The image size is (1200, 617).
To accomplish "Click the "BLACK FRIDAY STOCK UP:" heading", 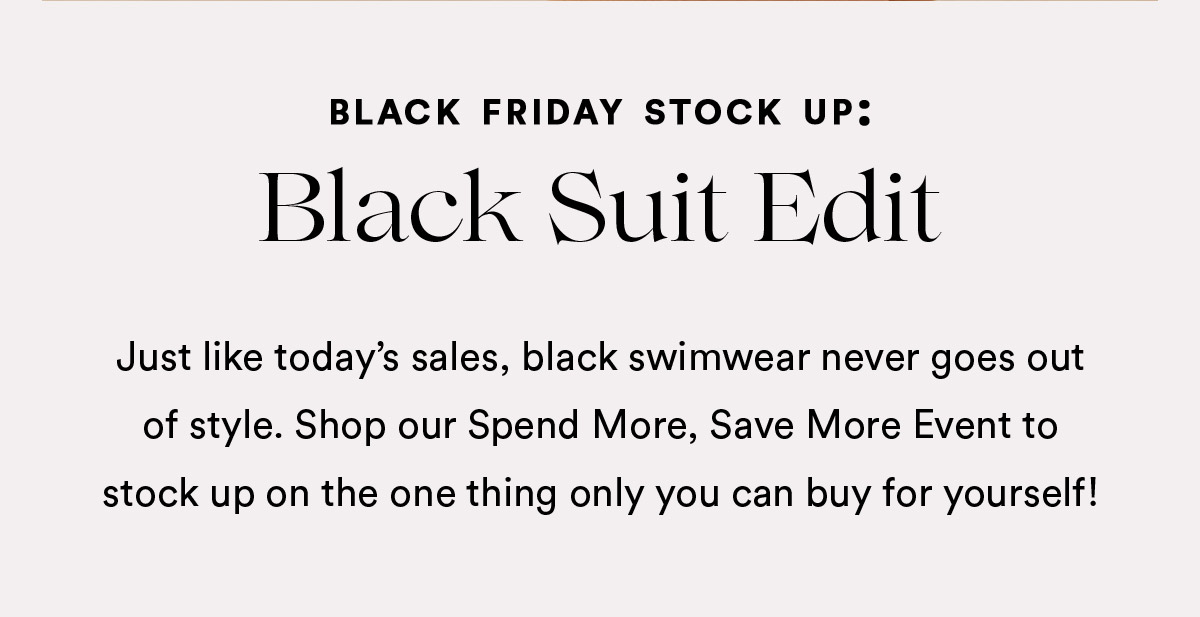I will click(x=601, y=113).
